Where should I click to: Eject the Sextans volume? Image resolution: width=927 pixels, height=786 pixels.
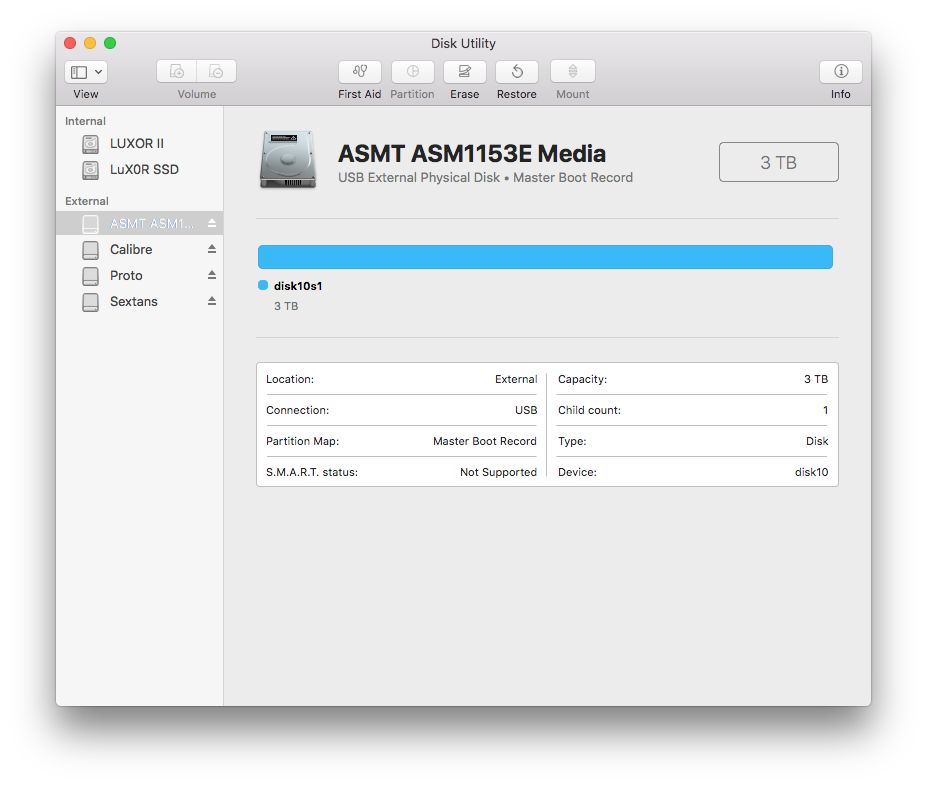pos(212,301)
